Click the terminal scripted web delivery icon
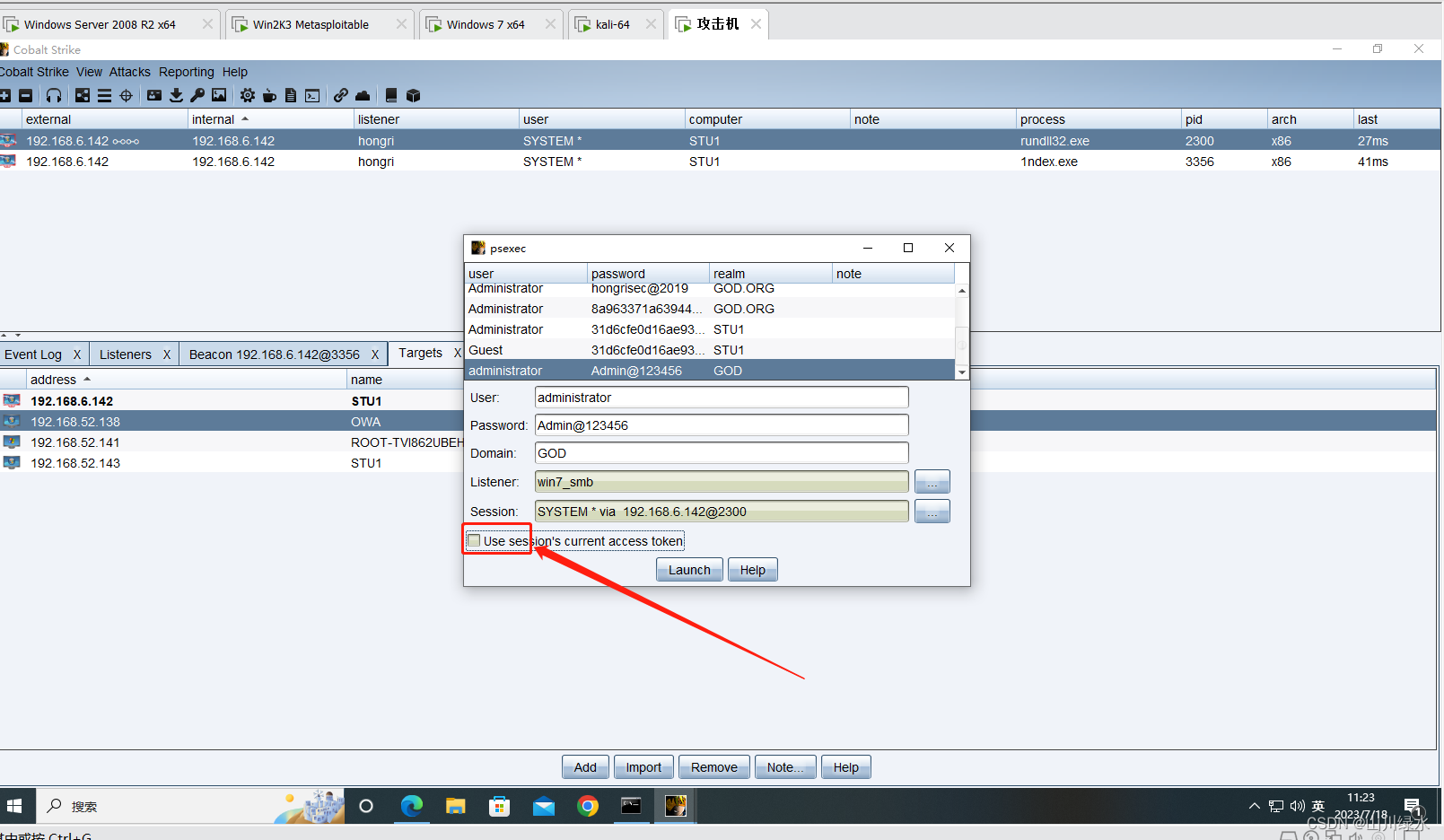Image resolution: width=1444 pixels, height=840 pixels. point(312,95)
